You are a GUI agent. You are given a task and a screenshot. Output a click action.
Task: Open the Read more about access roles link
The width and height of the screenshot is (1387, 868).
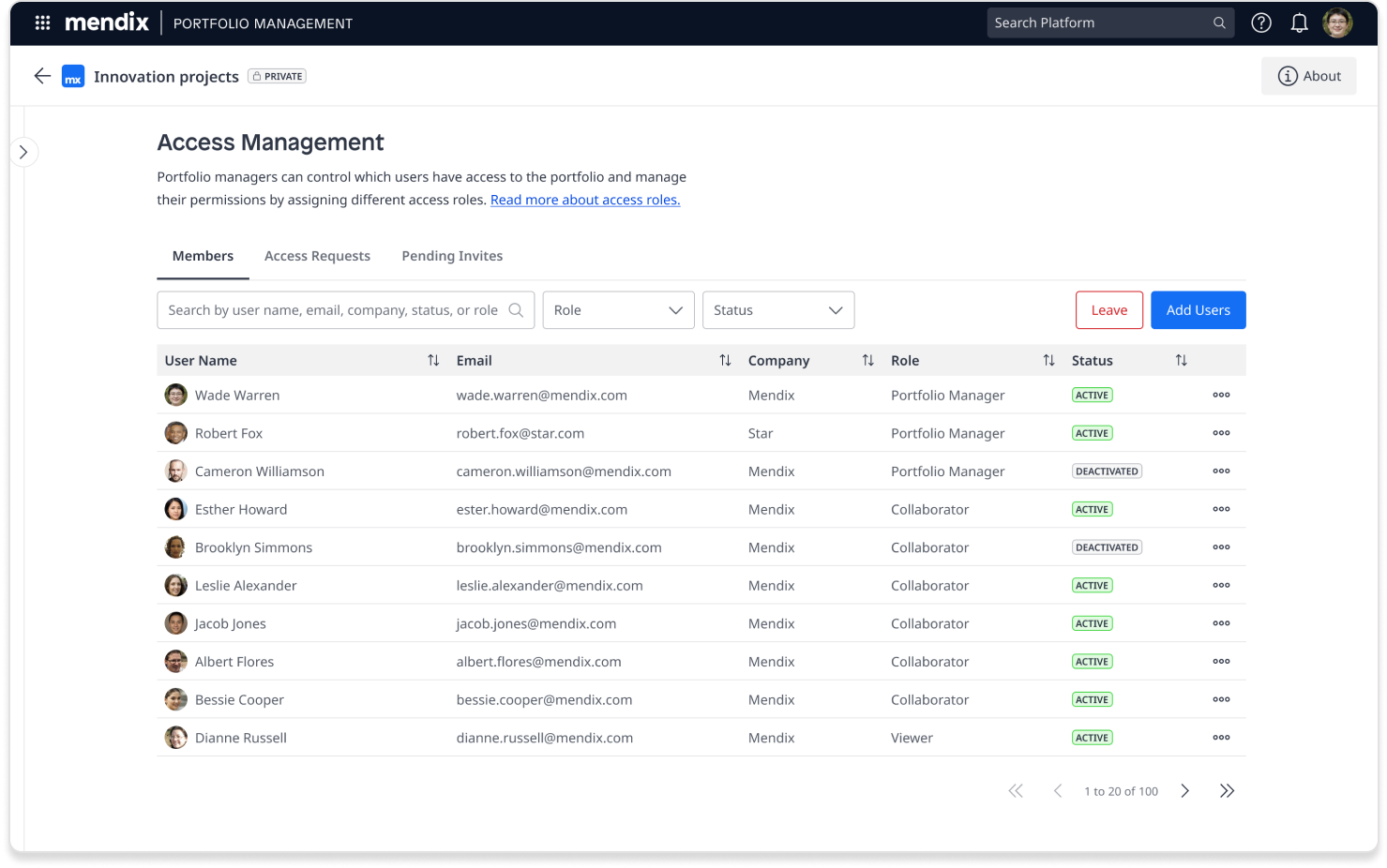pyautogui.click(x=585, y=200)
